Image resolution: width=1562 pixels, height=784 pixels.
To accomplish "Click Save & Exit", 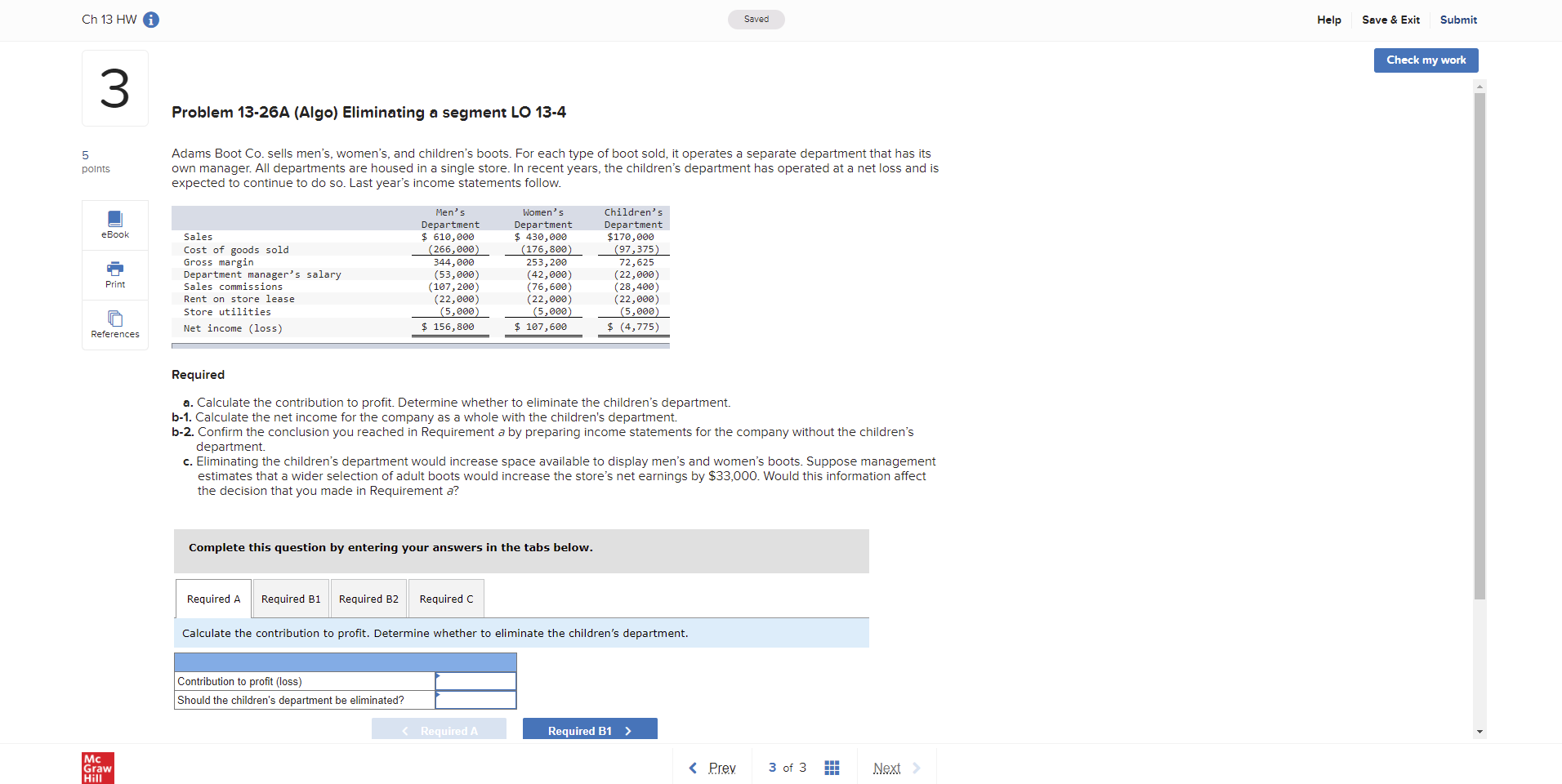I will 1390,20.
